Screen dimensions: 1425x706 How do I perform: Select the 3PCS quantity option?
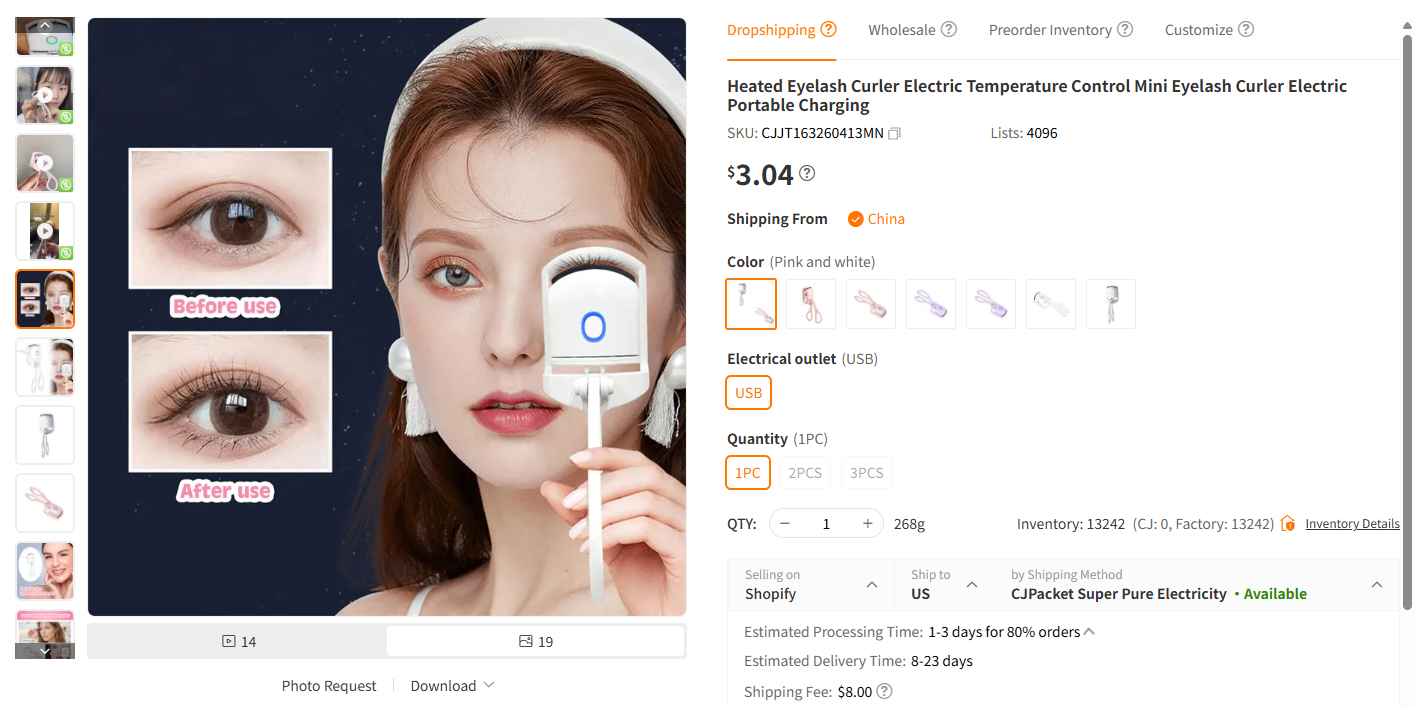coord(866,472)
